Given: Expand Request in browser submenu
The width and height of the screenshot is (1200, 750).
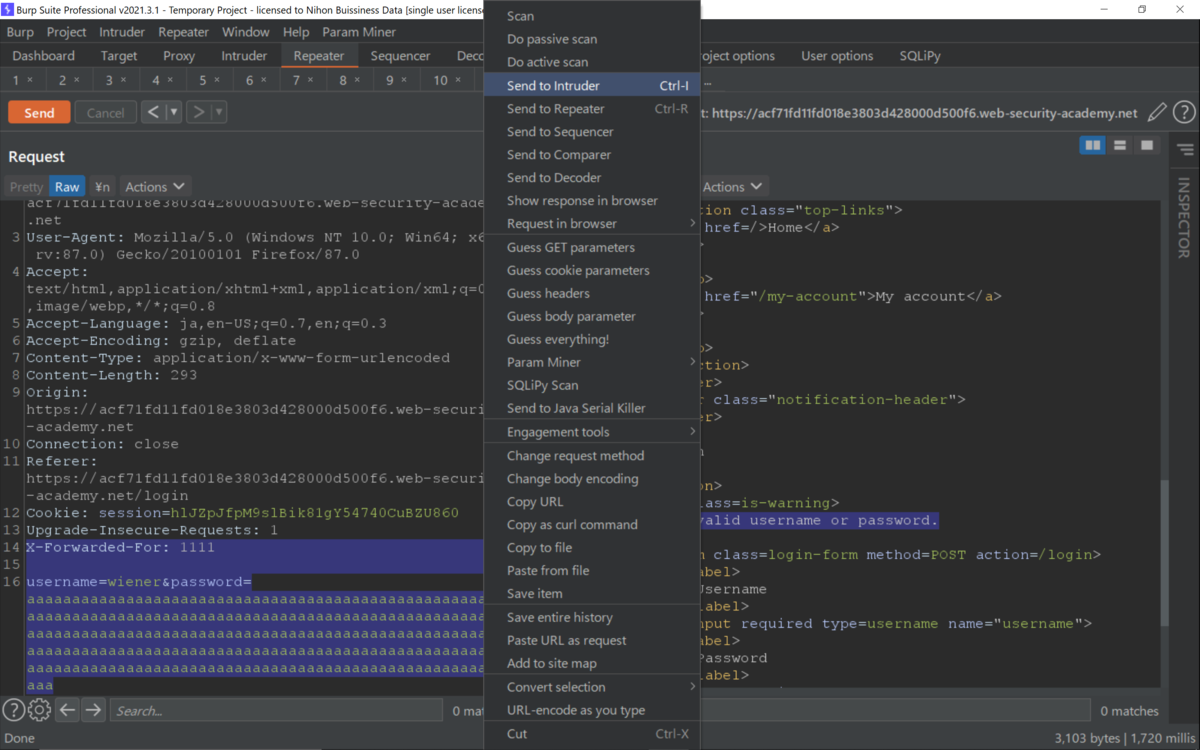Looking at the screenshot, I should click(x=591, y=224).
